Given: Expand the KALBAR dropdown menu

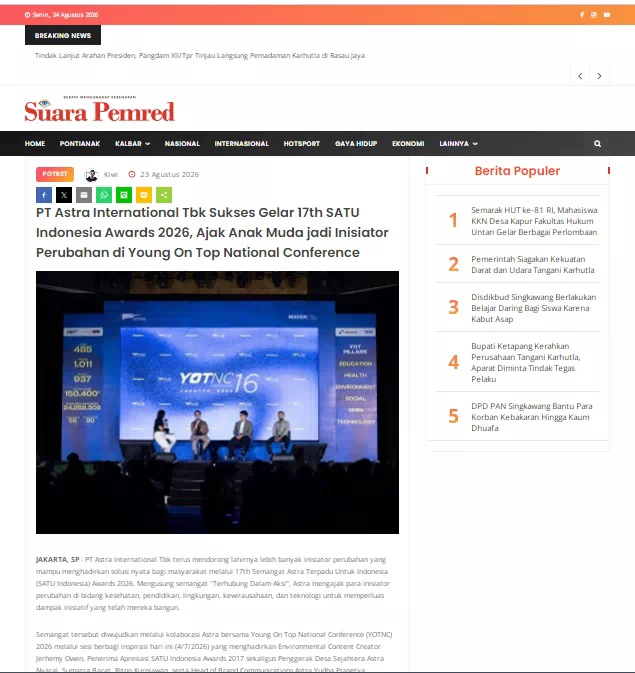Looking at the screenshot, I should 132,144.
